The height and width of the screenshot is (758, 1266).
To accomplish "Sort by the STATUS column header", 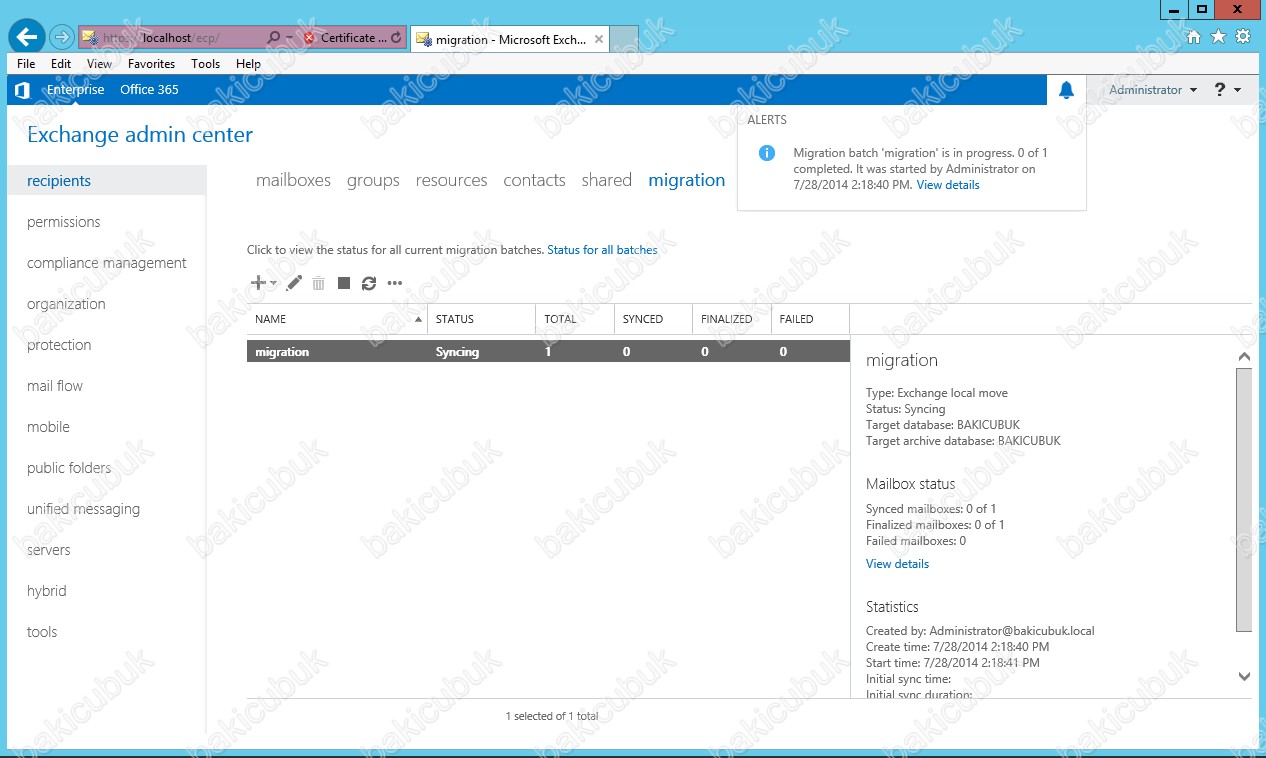I will tap(482, 319).
